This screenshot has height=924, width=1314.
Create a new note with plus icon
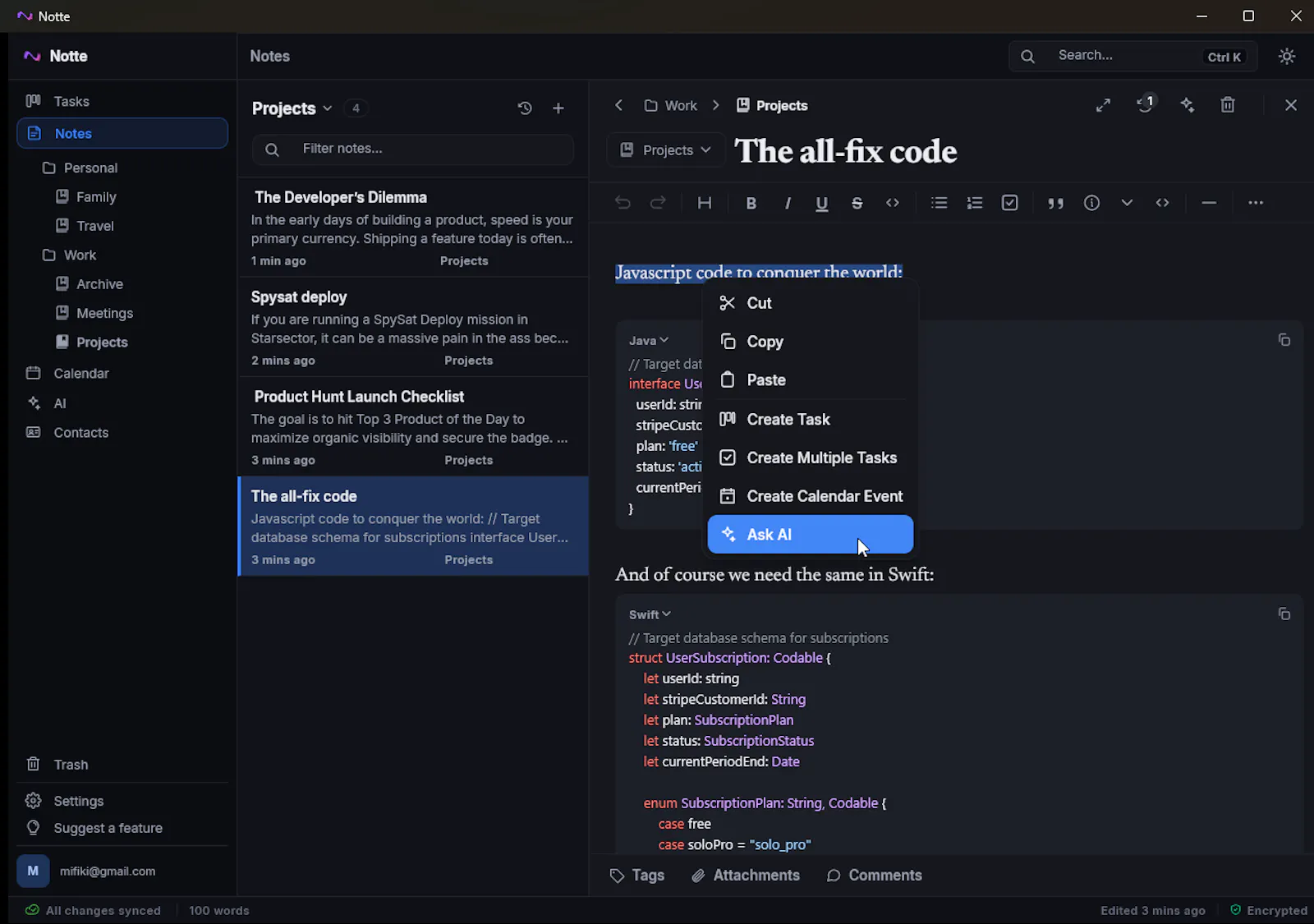click(x=558, y=108)
